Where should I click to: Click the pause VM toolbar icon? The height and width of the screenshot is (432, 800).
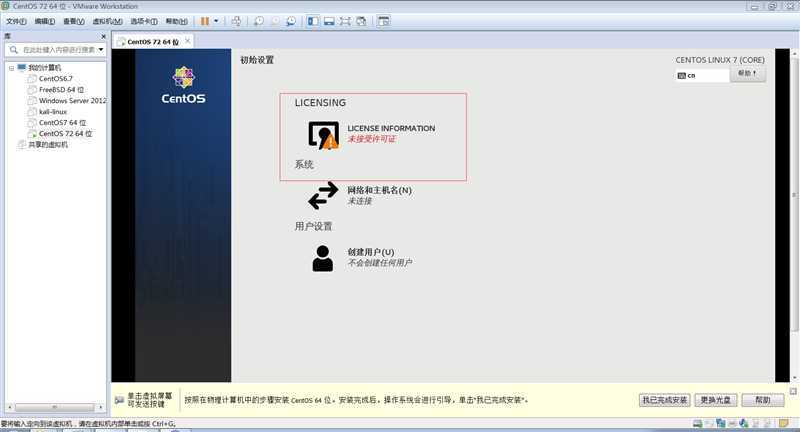point(205,21)
